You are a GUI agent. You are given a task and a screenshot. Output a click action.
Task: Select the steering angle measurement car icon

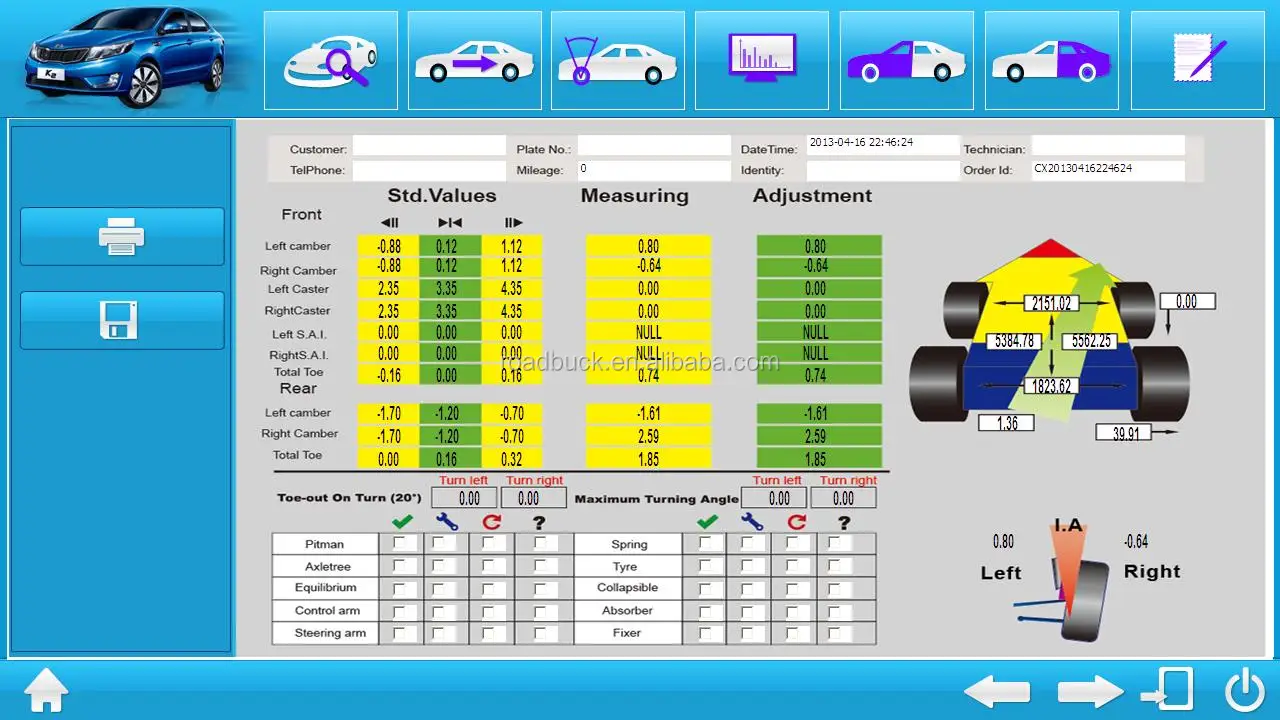617,60
